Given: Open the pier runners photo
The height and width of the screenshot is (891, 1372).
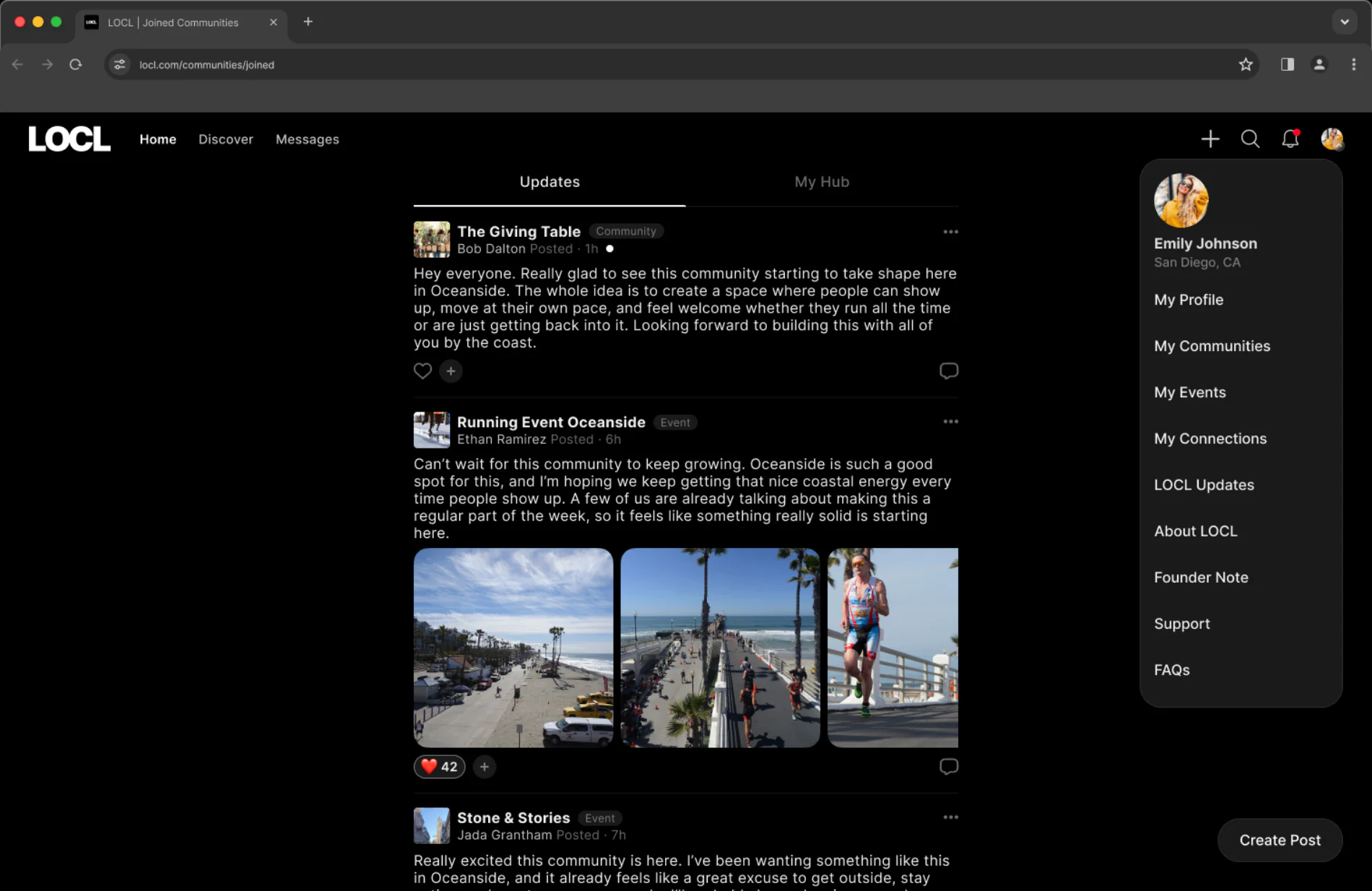Looking at the screenshot, I should click(x=720, y=648).
